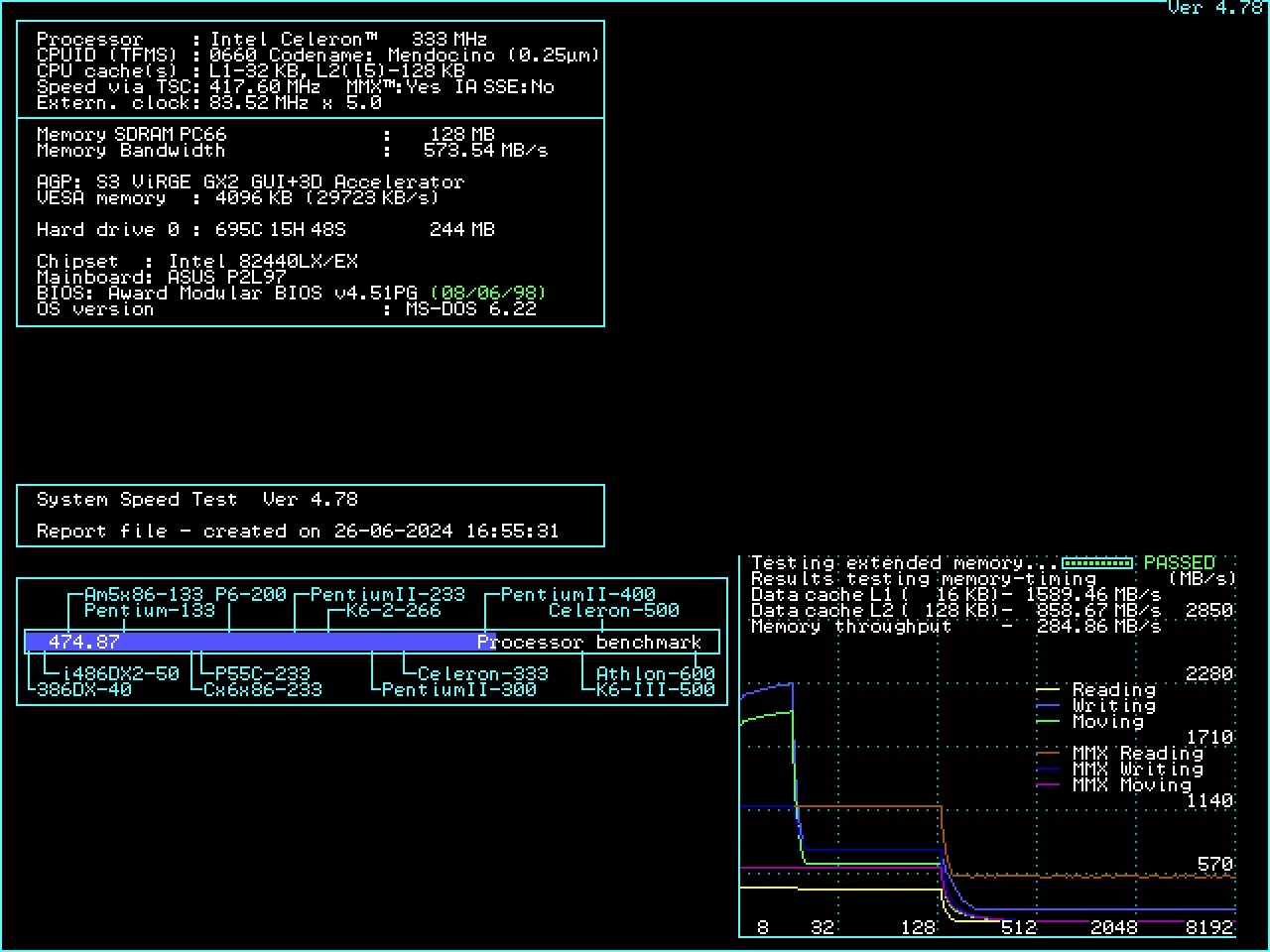
Task: Click the 'PentiumII-400' reference label
Action: 578,595
